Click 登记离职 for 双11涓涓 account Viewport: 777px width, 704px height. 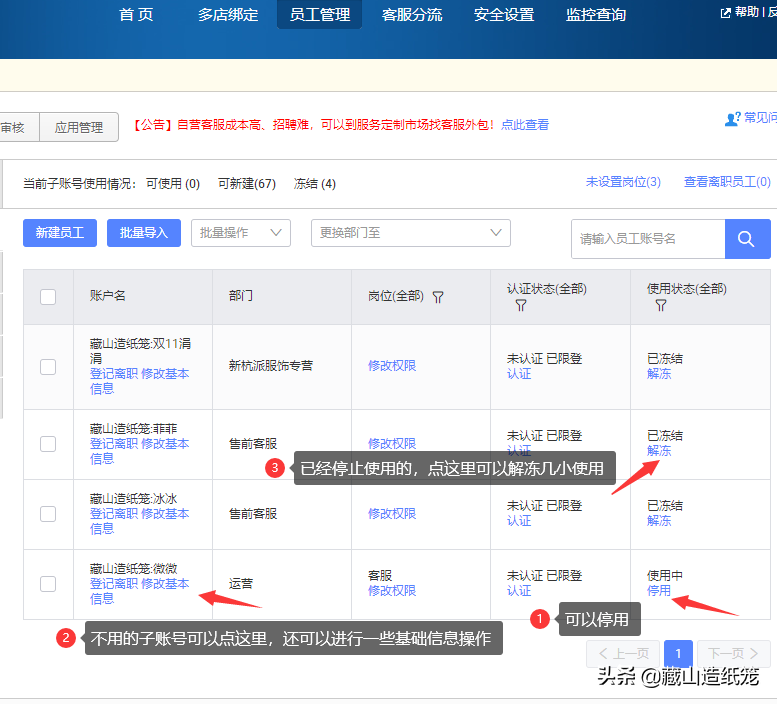tap(113, 374)
